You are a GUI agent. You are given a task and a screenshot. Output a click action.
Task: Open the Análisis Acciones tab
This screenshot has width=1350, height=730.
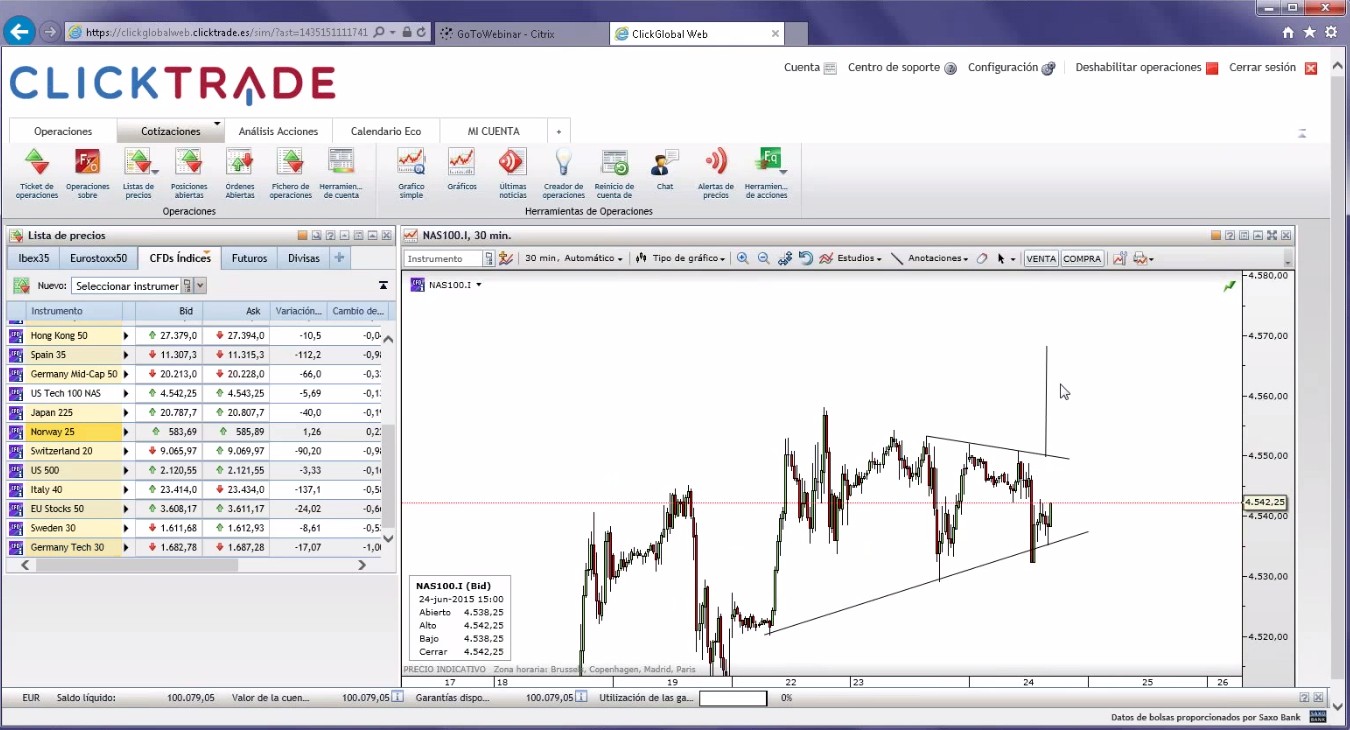[278, 131]
